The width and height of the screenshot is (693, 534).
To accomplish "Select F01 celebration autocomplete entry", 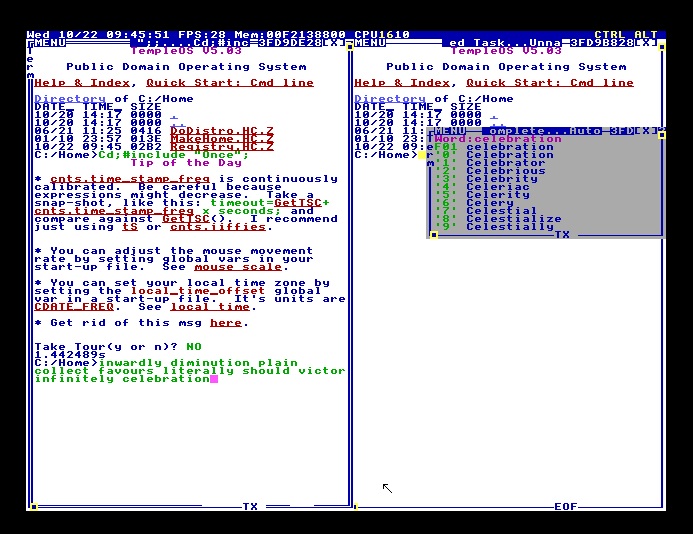I will pos(494,147).
